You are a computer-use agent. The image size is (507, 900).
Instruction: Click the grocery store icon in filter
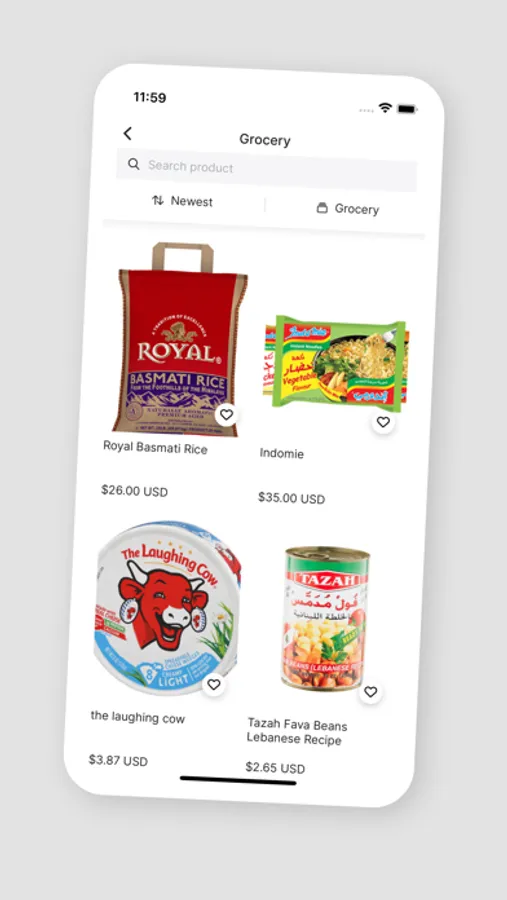[322, 207]
